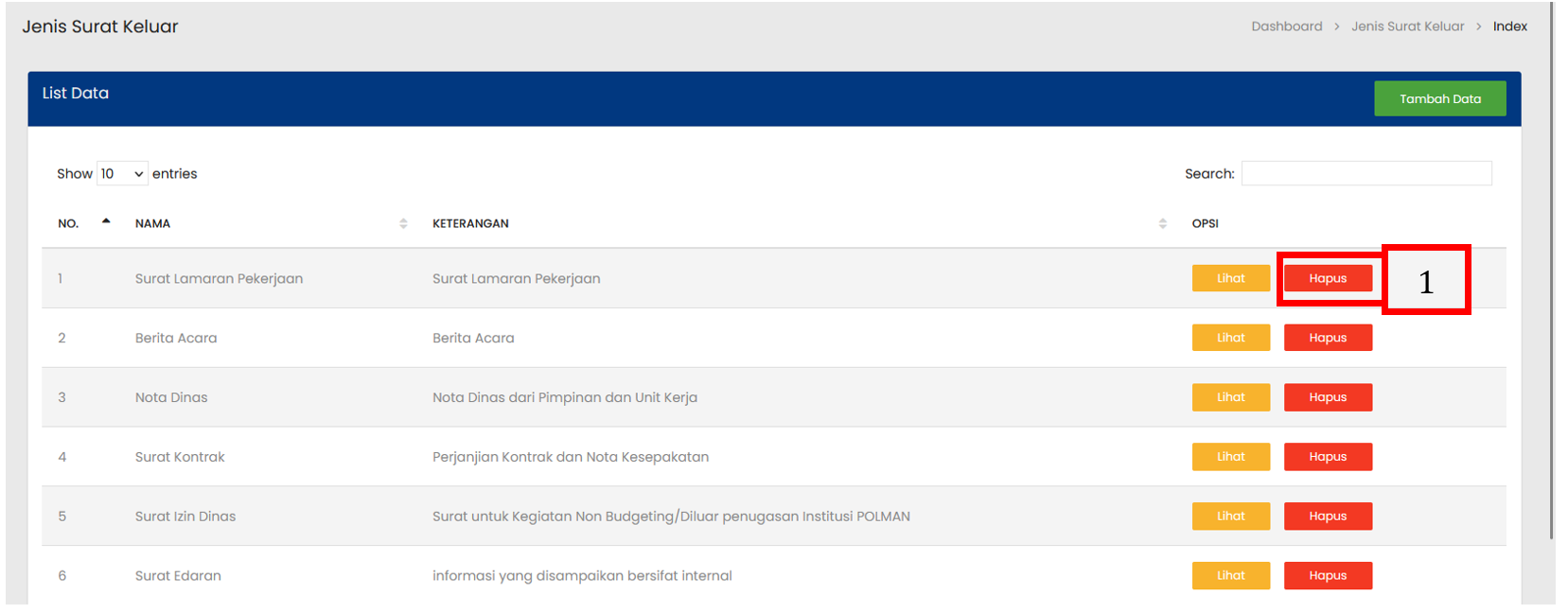Open Nota Dinas via Lihat button
Image resolution: width=1568 pixels, height=613 pixels.
coord(1230,397)
